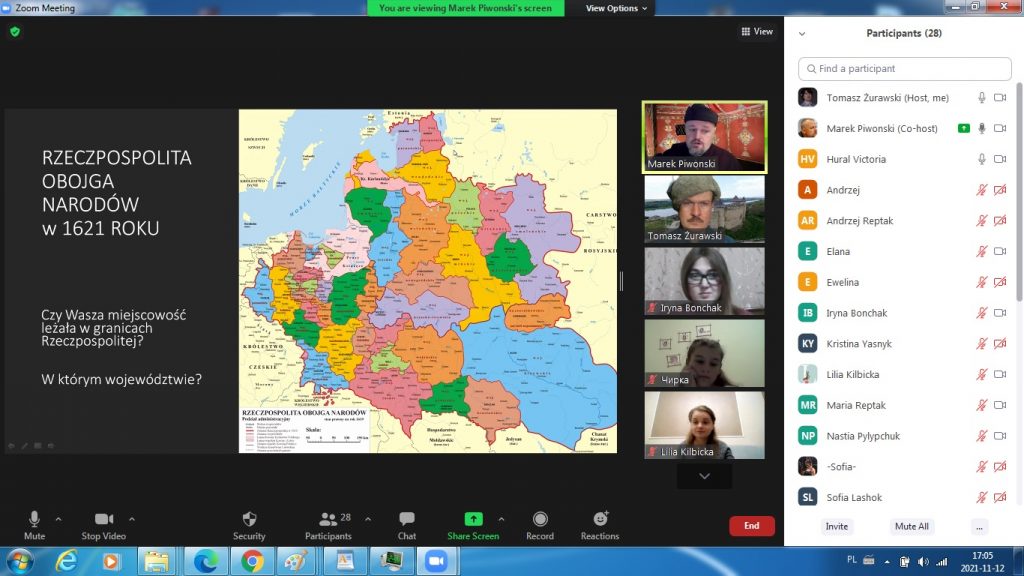The width and height of the screenshot is (1024, 576).
Task: Click the green Share Screen icon
Action: point(473,519)
